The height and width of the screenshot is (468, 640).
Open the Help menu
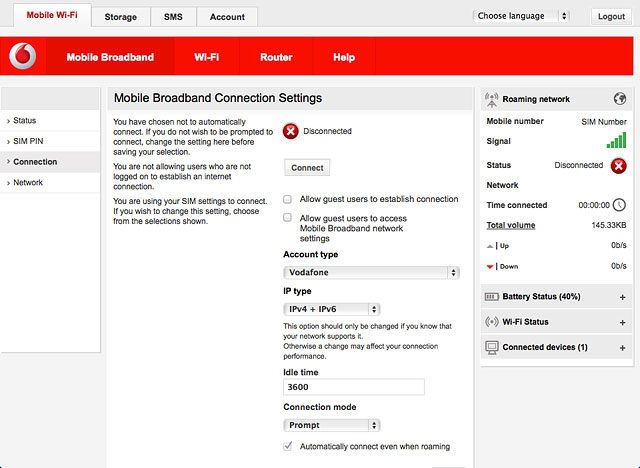pos(344,57)
